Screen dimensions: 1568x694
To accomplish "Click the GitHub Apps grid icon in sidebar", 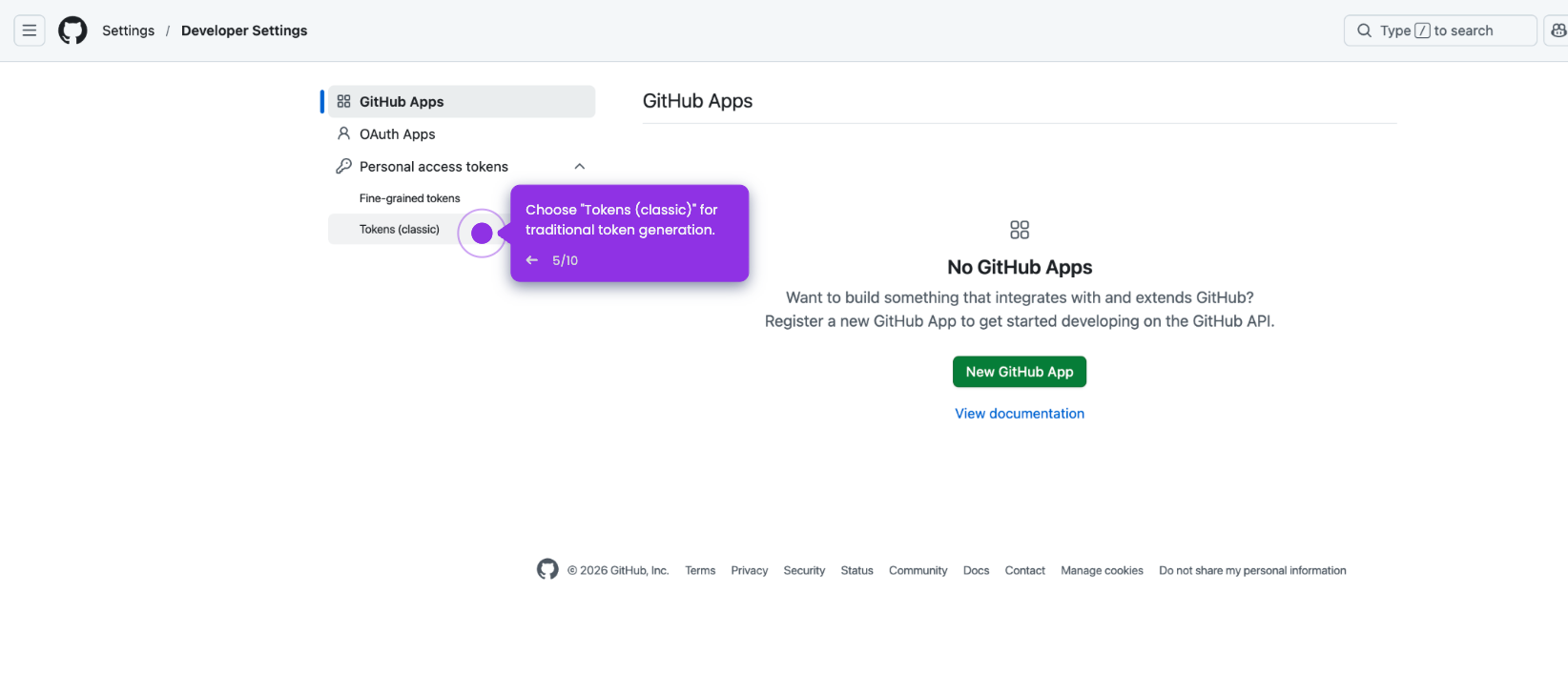I will [344, 101].
